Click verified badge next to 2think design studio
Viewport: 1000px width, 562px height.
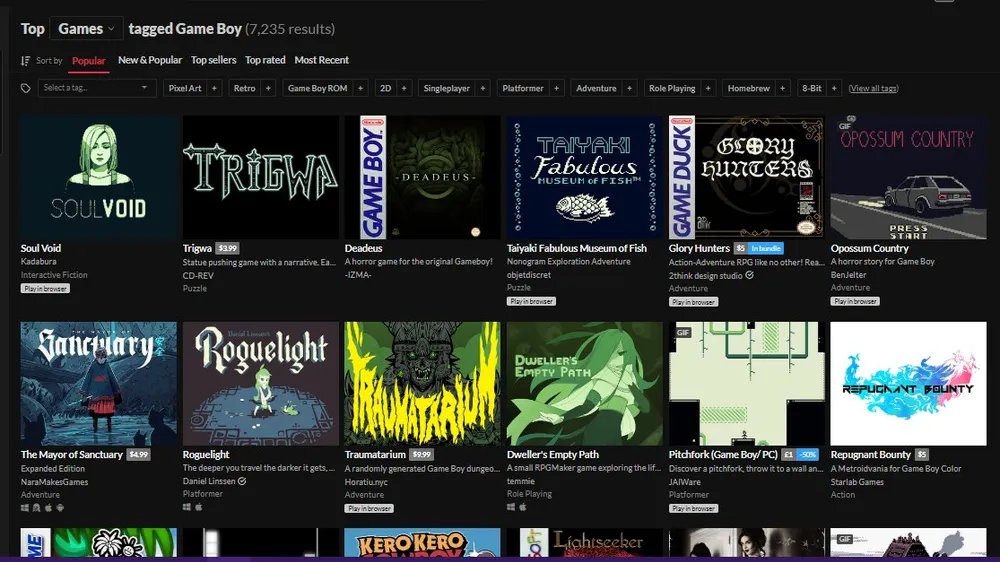coord(749,276)
